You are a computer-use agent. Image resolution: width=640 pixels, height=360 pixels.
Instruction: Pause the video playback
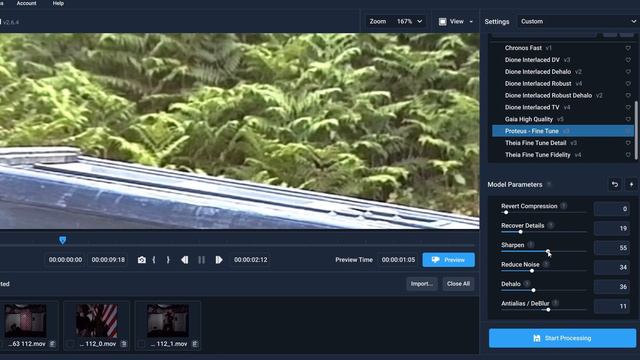click(202, 260)
